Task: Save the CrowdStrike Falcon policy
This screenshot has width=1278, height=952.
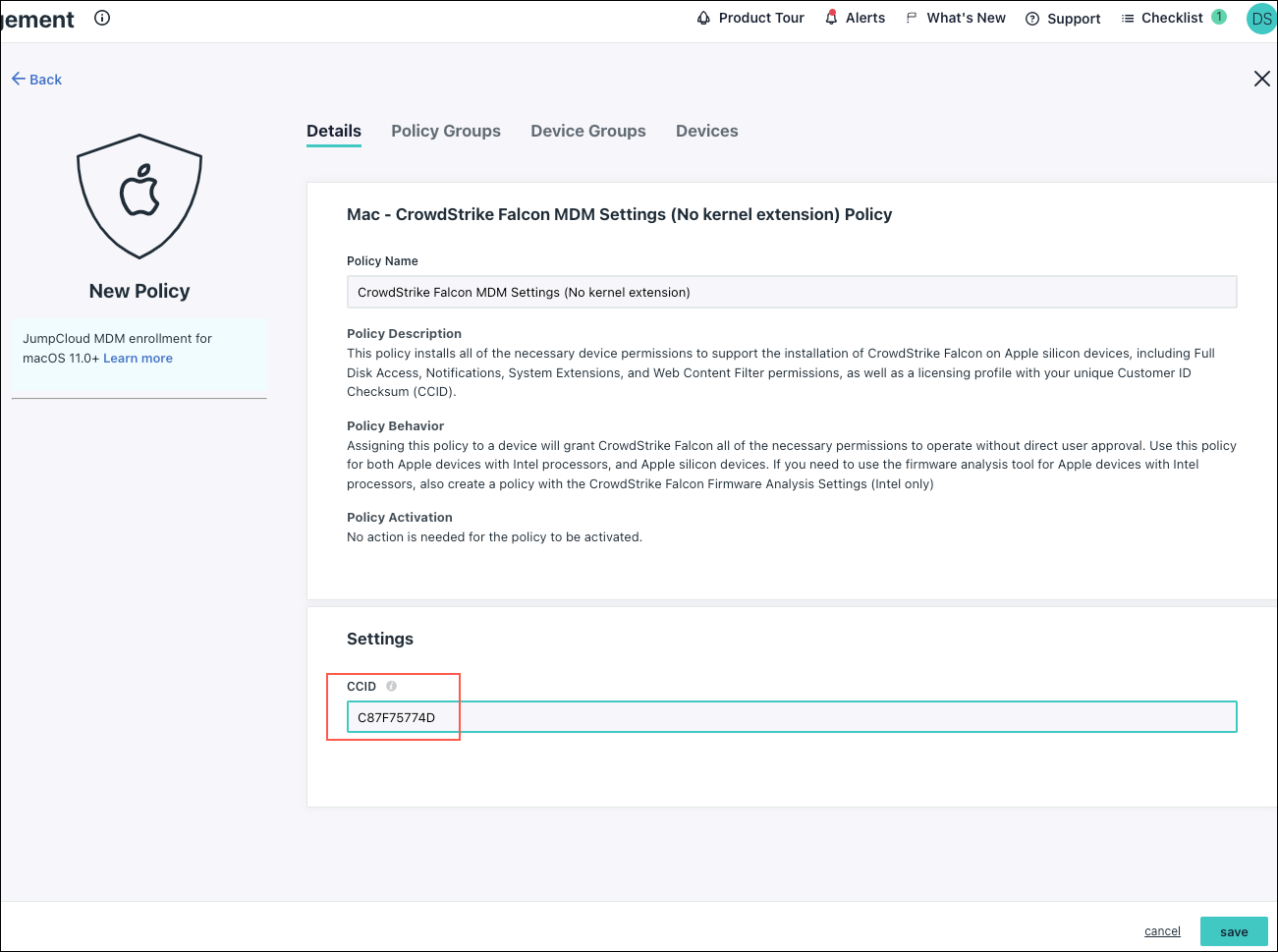Action: click(x=1234, y=930)
